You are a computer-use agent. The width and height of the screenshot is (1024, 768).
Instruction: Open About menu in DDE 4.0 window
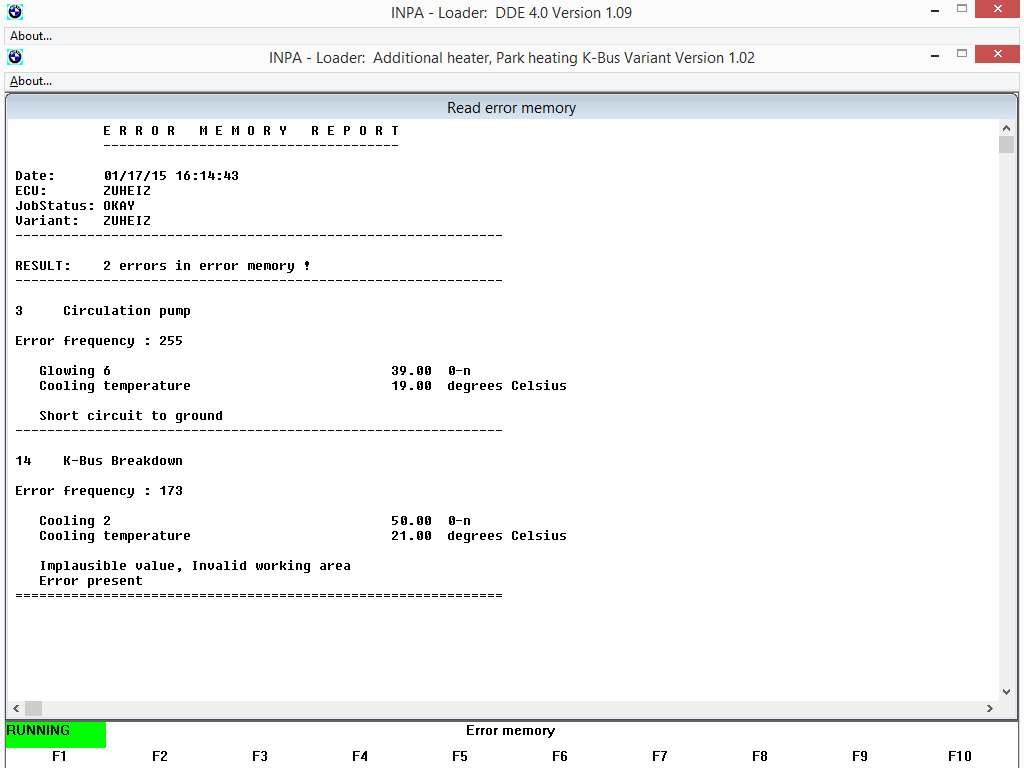pos(31,36)
